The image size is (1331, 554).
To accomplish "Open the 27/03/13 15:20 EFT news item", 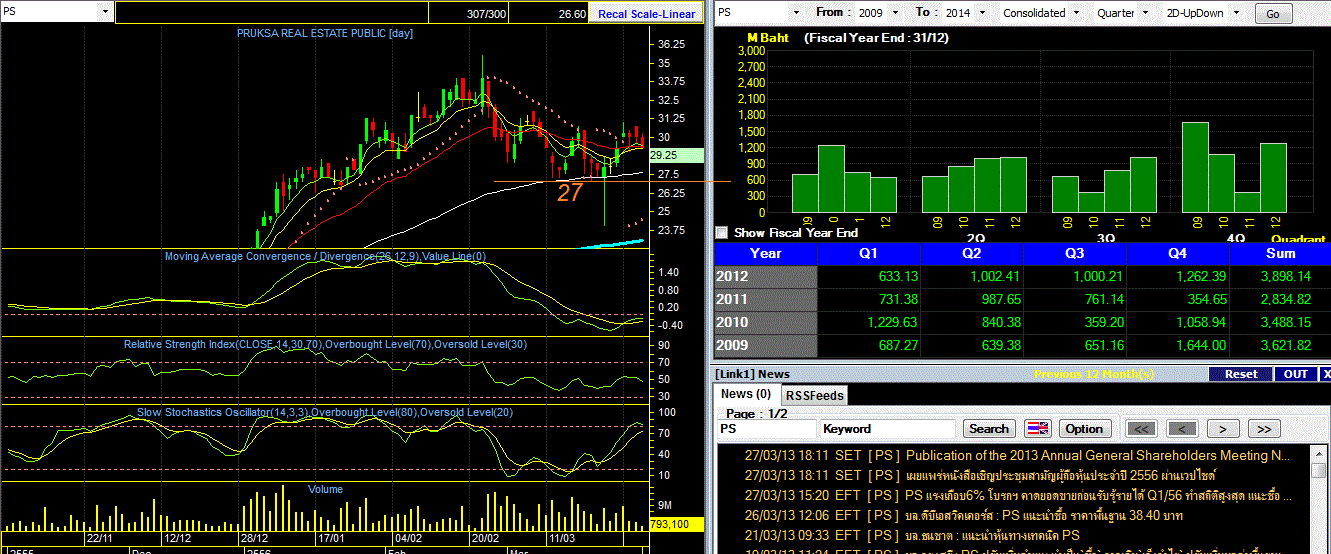I will [1018, 495].
